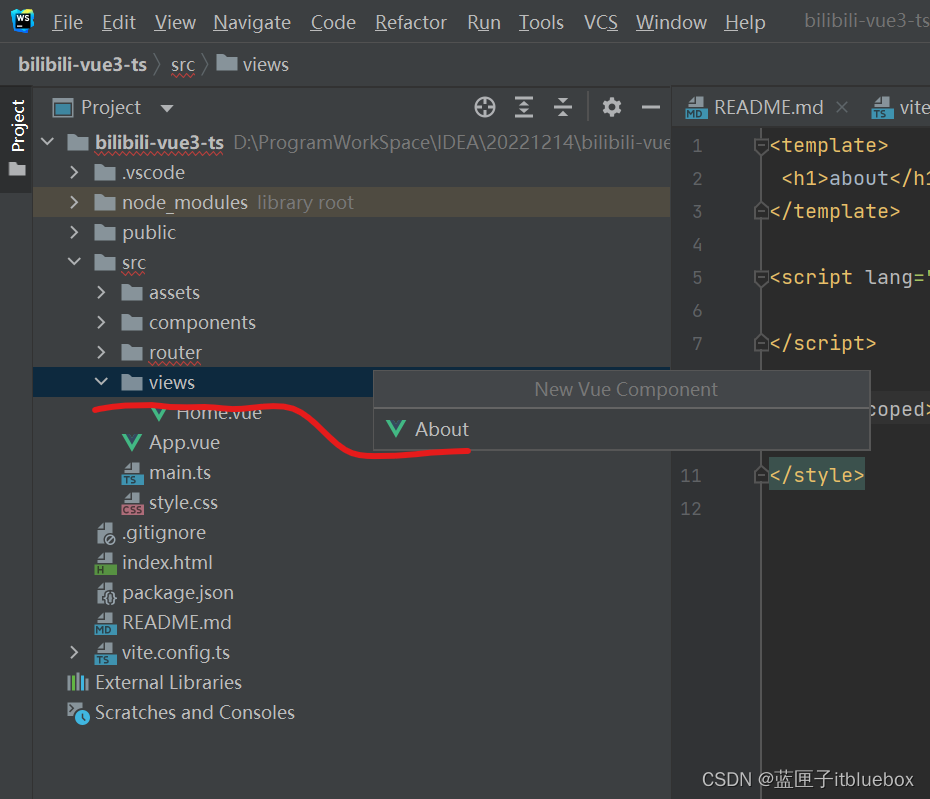The image size is (930, 799).
Task: Fold the opening template tag
Action: pos(761,145)
